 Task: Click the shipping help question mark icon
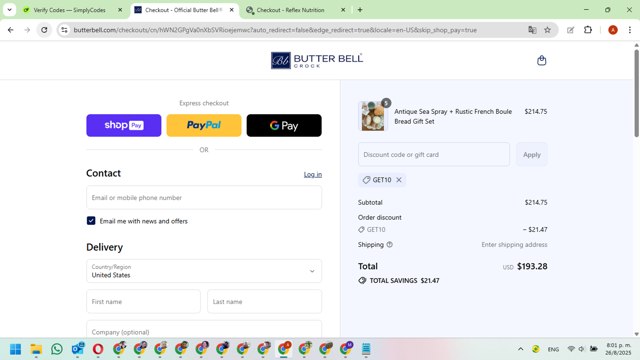[x=389, y=244]
